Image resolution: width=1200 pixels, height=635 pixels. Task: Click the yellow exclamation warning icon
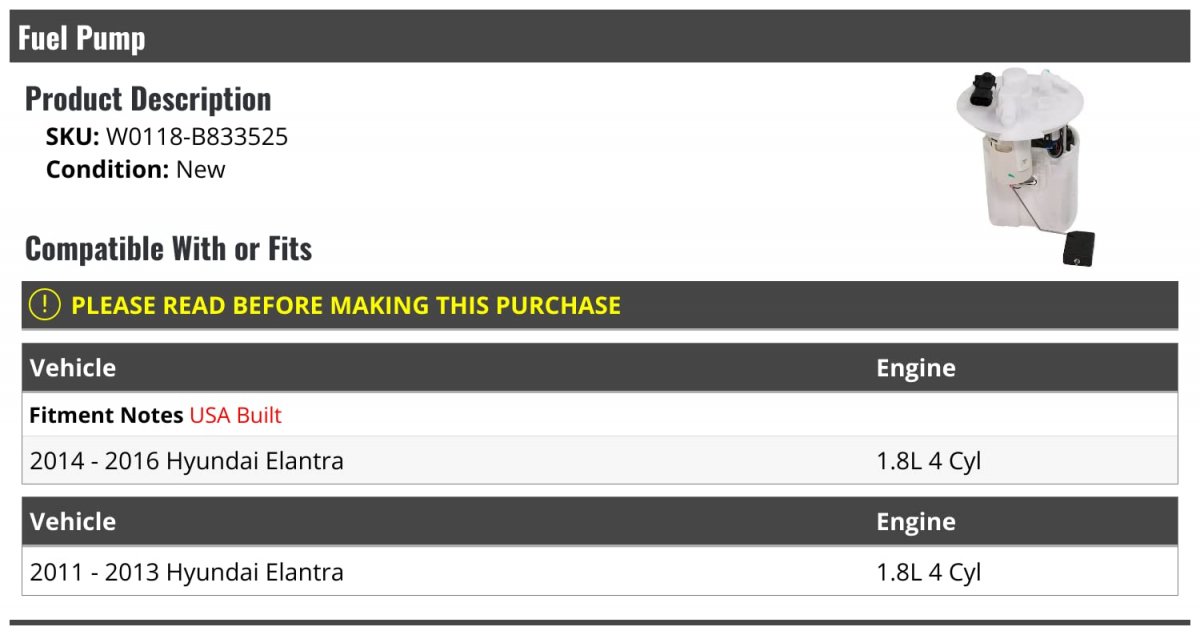(x=45, y=305)
